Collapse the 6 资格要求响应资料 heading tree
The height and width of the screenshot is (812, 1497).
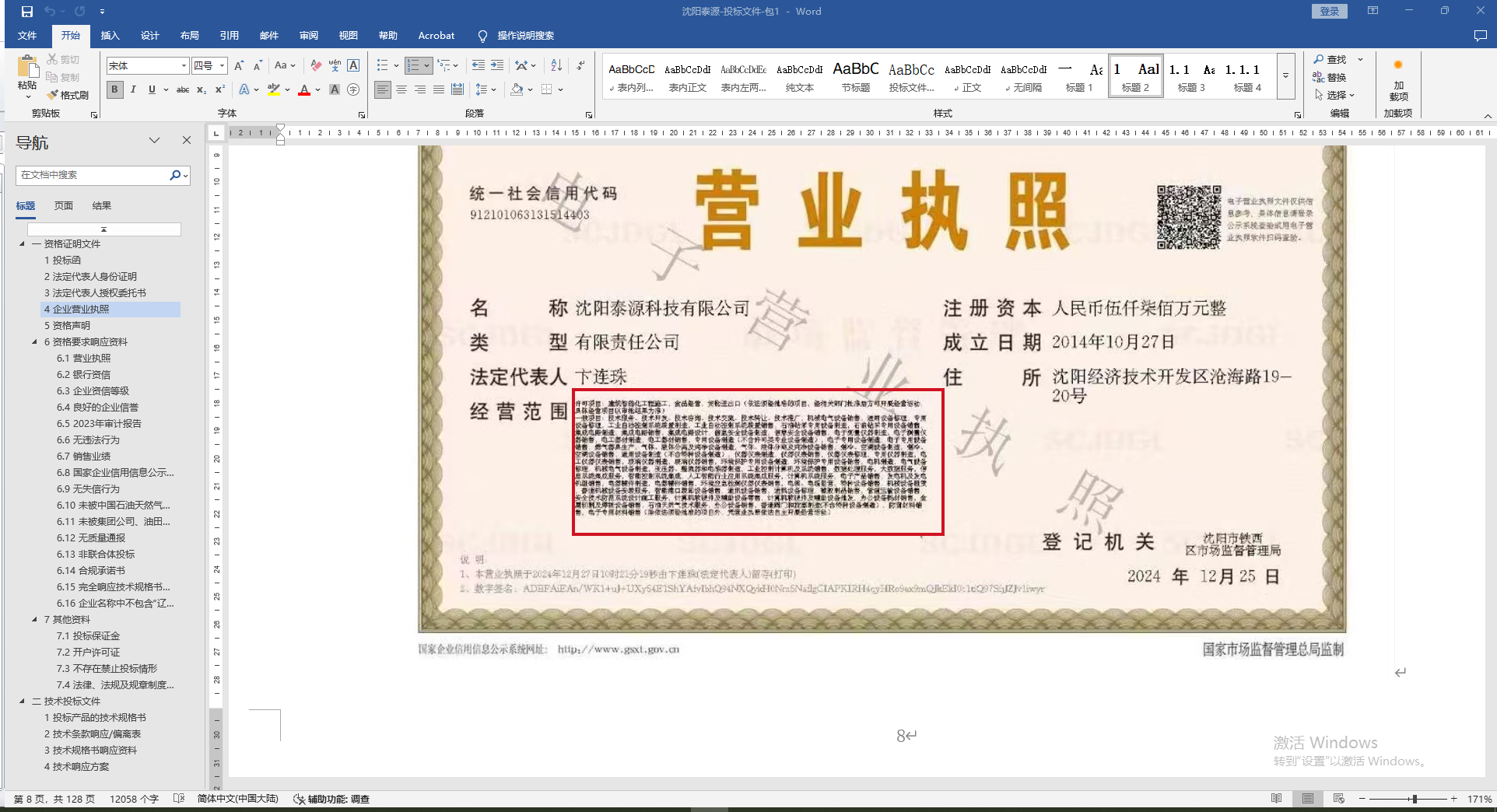[x=34, y=342]
